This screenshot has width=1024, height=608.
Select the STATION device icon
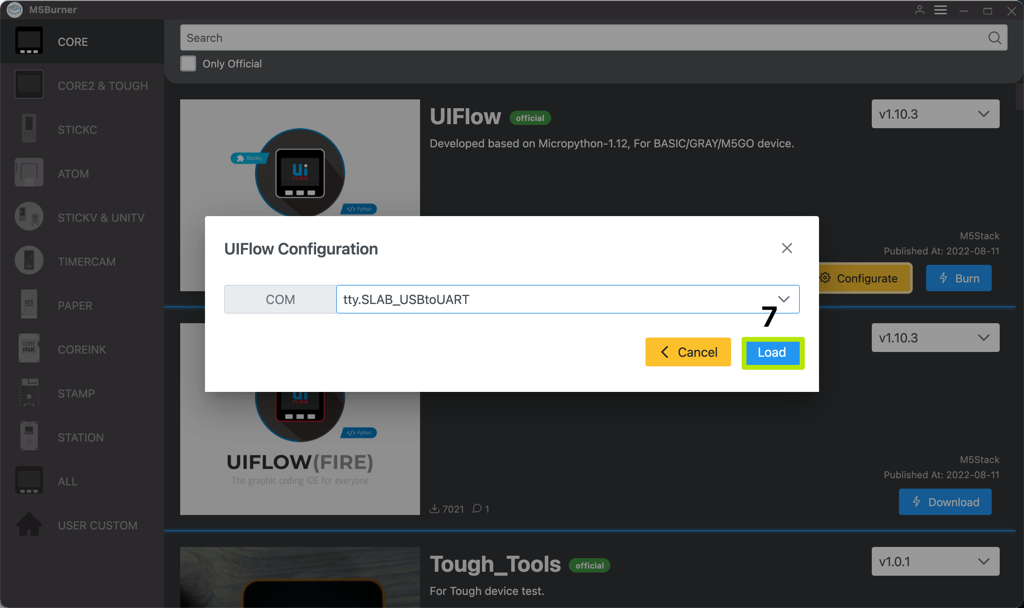click(29, 436)
